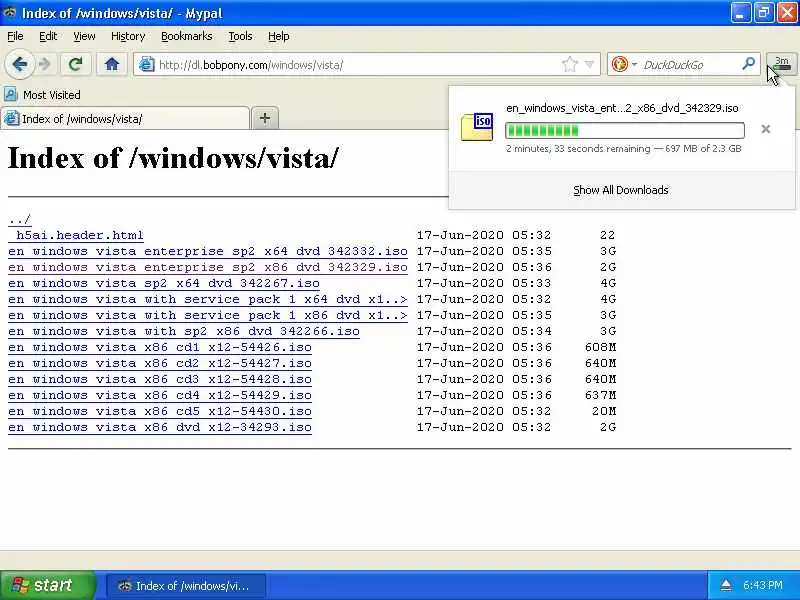
Task: Reload the current page
Action: [76, 64]
